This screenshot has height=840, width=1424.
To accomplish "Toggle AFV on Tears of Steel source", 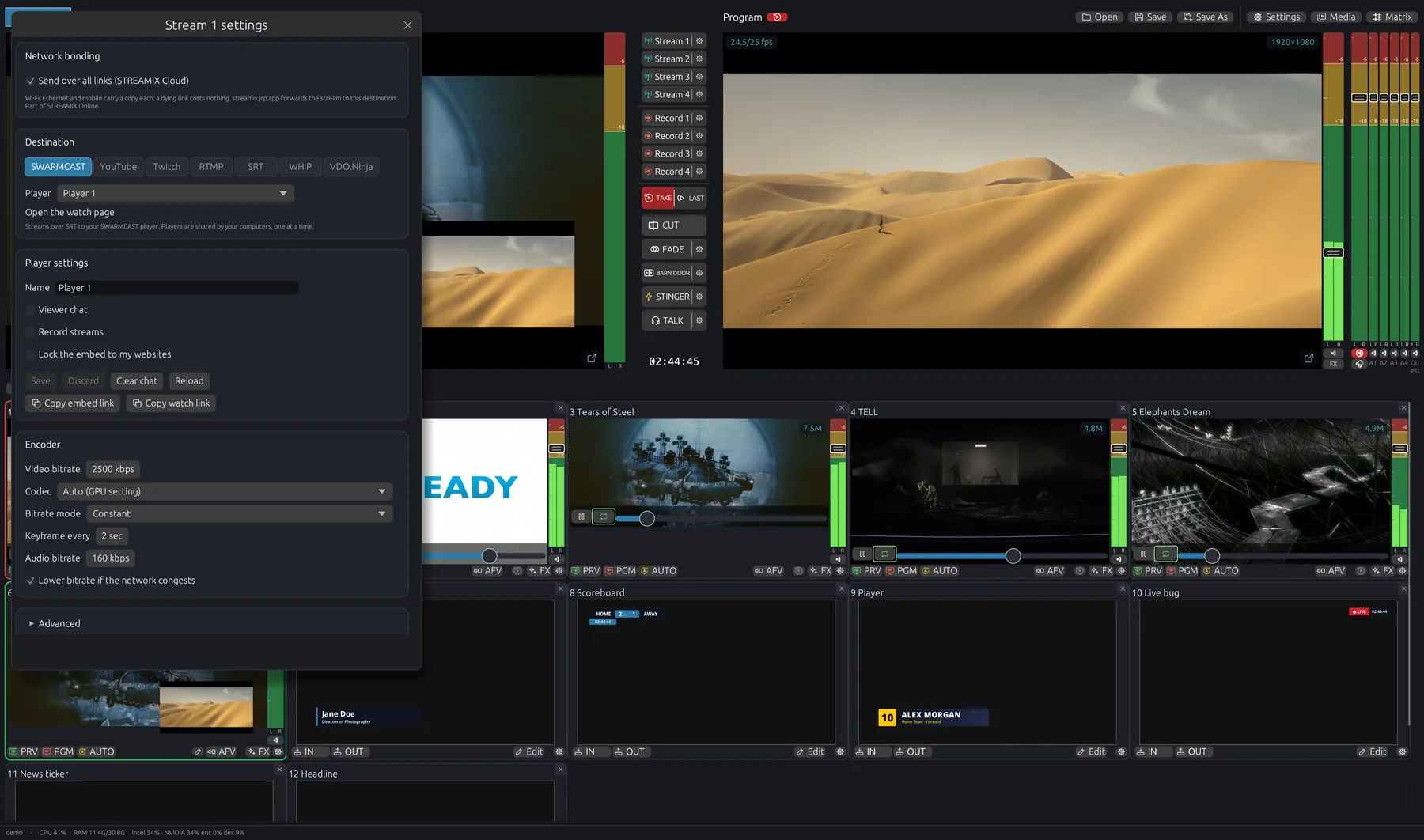I will [x=768, y=571].
